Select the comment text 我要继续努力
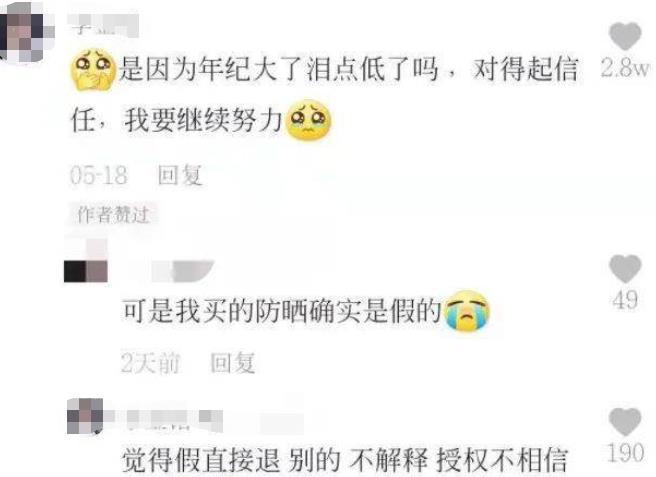Viewport: 656px width, 477px height. tap(203, 121)
